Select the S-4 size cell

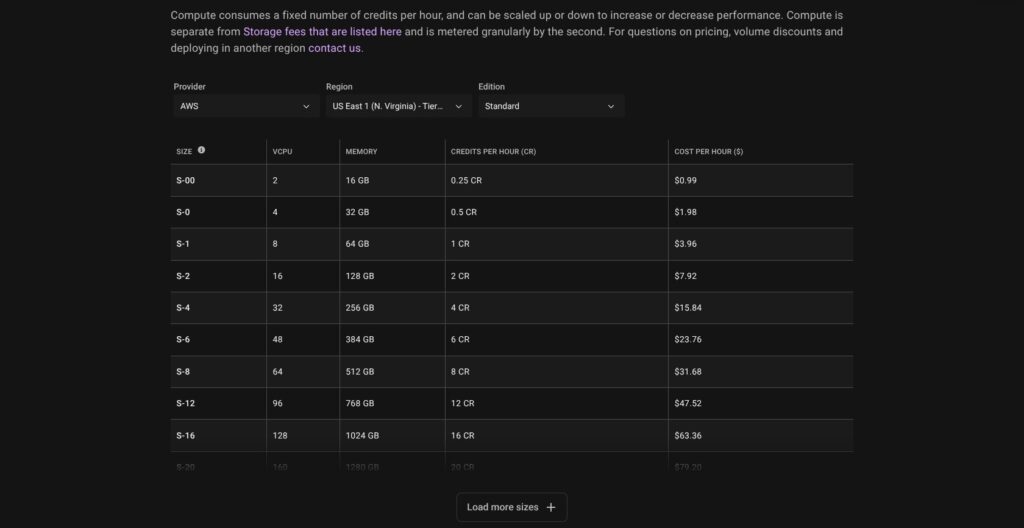click(x=218, y=308)
